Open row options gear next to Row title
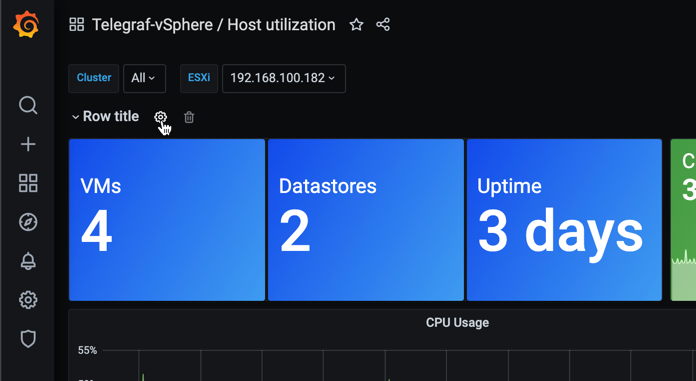The height and width of the screenshot is (381, 696). pos(160,117)
